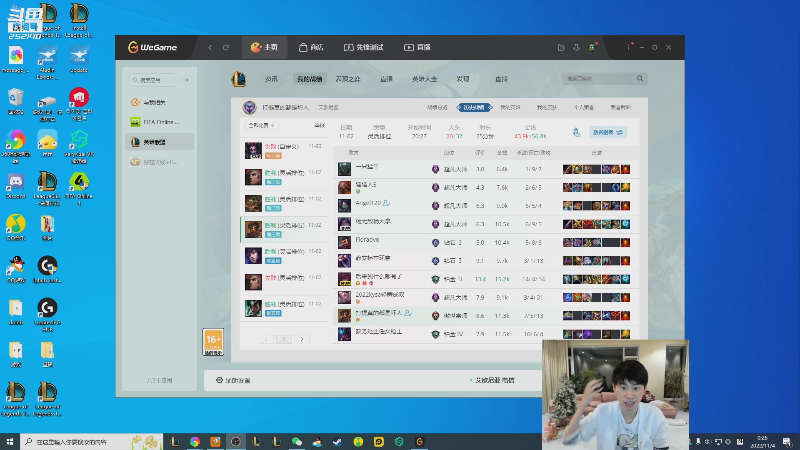The width and height of the screenshot is (800, 450).
Task: Refresh the WeGame page
Action: click(x=226, y=47)
